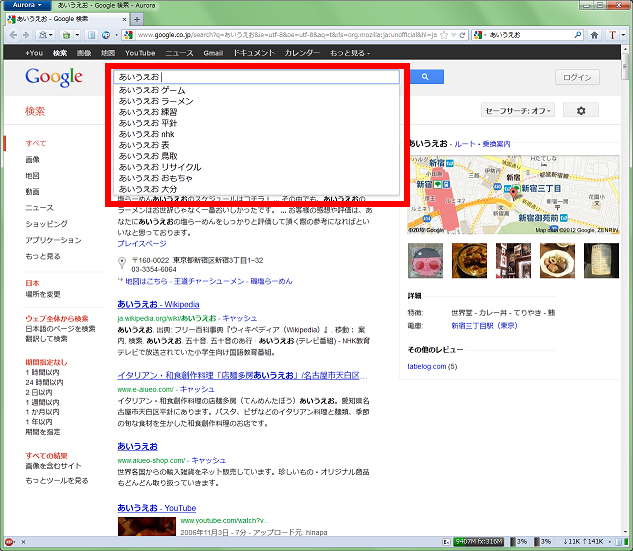This screenshot has width=633, height=551.
Task: Open the tabelog.com review link
Action: click(x=427, y=367)
